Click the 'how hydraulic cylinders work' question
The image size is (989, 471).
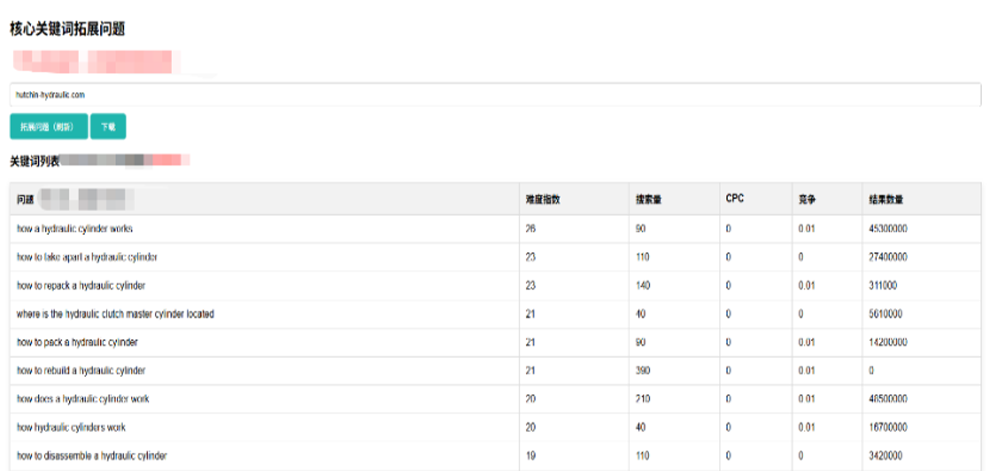coord(72,427)
